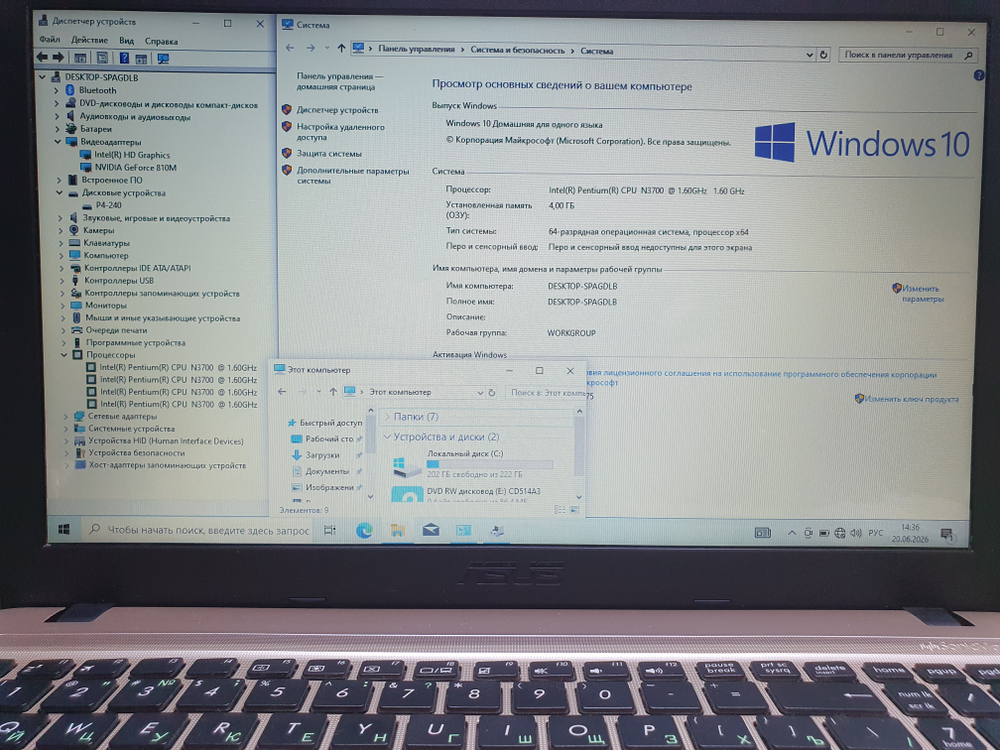The image size is (1000, 750).
Task: Expand Сетевые адаптеры node
Action: pos(66,416)
